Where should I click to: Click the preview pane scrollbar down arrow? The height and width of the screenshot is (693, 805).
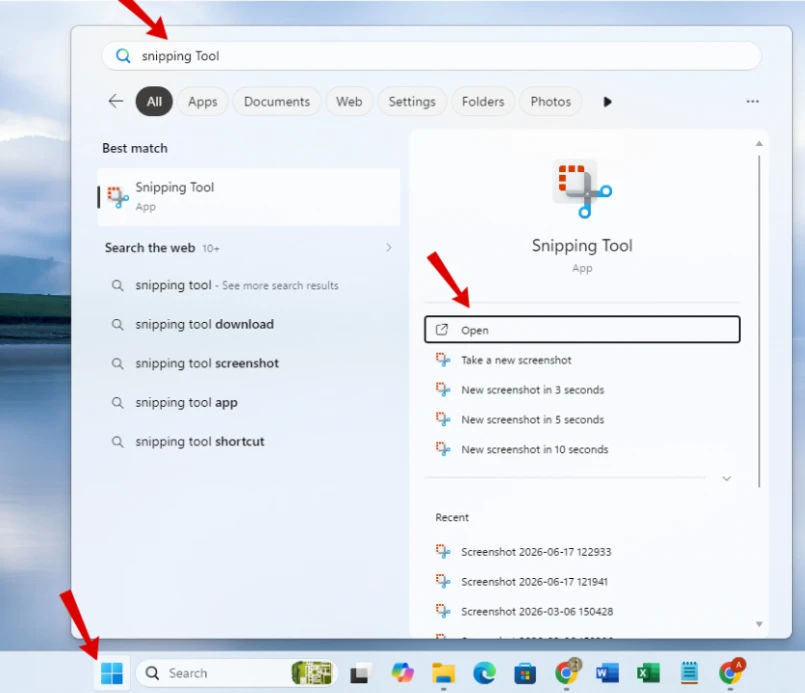(x=759, y=624)
